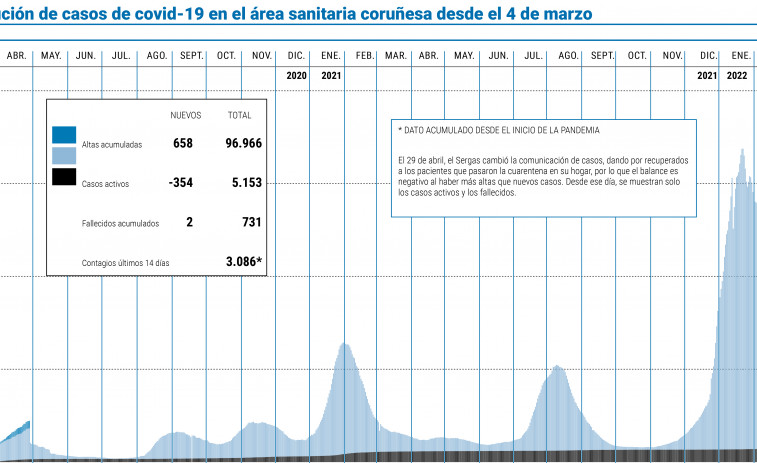757x463 pixels.
Task: Click the ABR. label at the chart start
Action: click(16, 56)
